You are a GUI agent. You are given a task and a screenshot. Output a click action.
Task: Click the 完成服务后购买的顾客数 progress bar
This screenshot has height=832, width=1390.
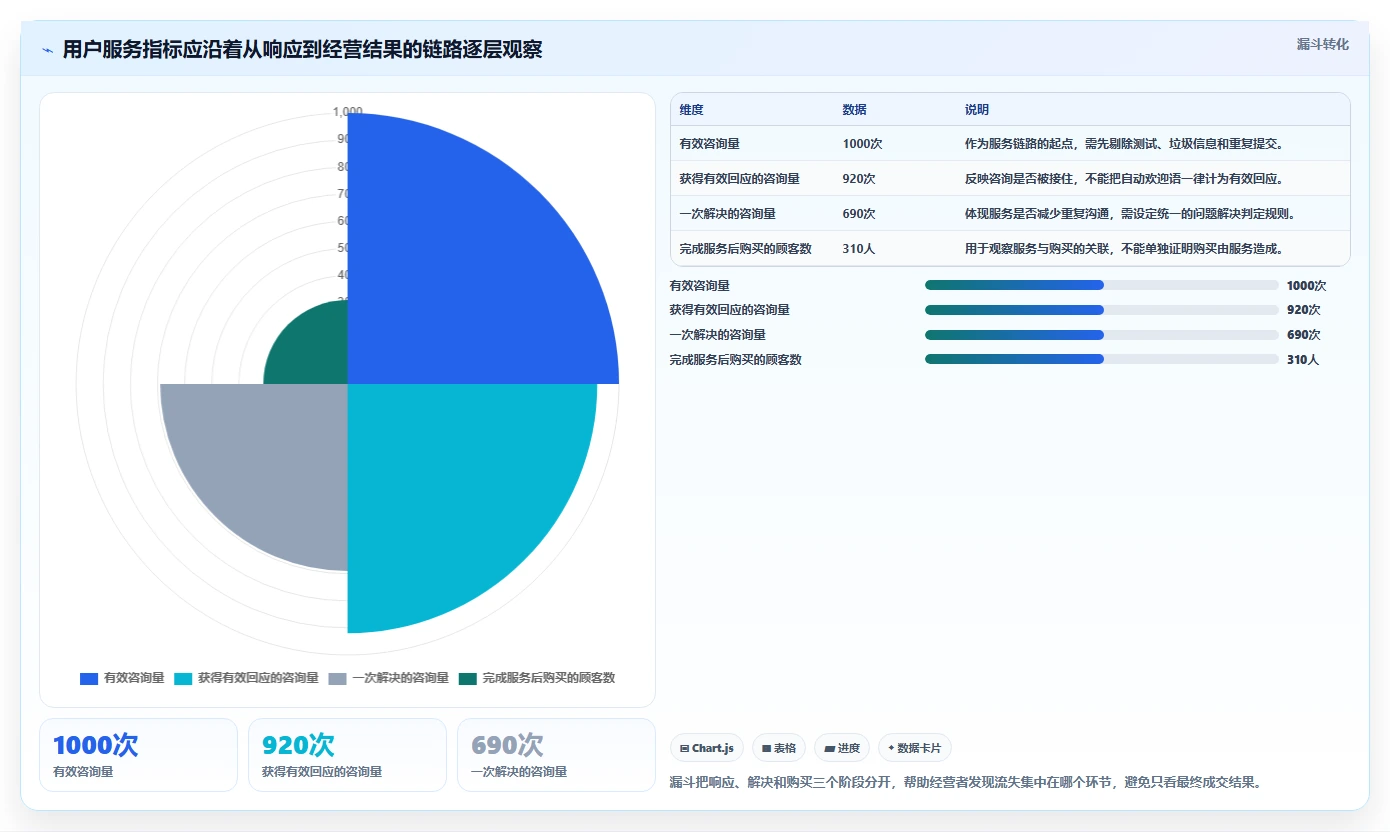click(1102, 359)
